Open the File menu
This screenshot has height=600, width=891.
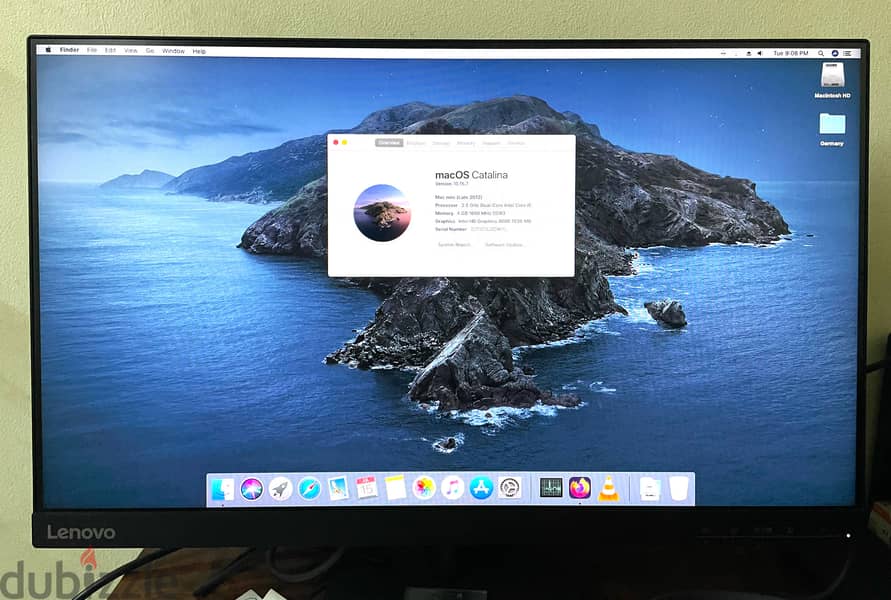[x=92, y=50]
